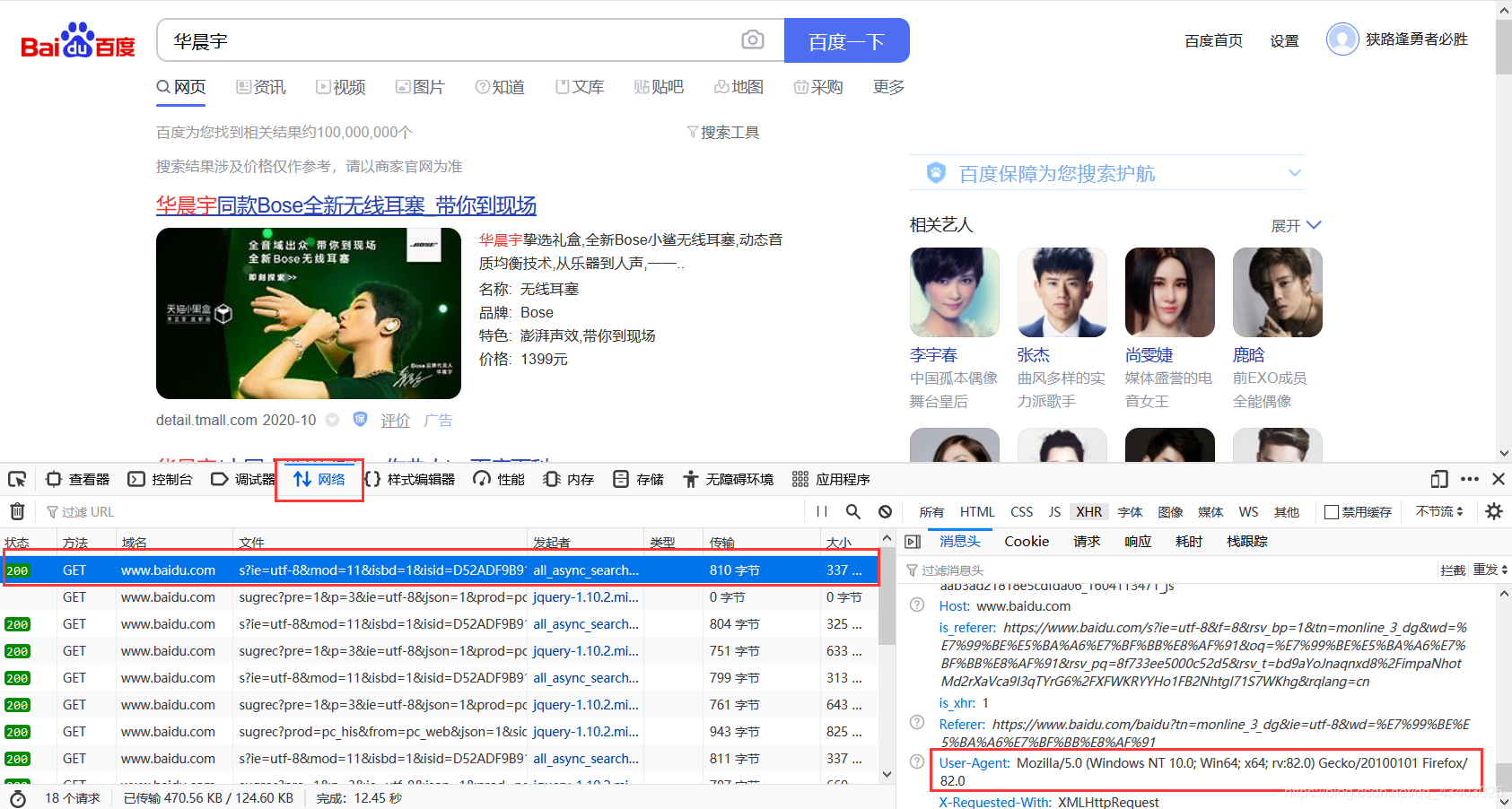Open the Debugger (调试器) panel
This screenshot has height=809, width=1512.
pyautogui.click(x=243, y=479)
